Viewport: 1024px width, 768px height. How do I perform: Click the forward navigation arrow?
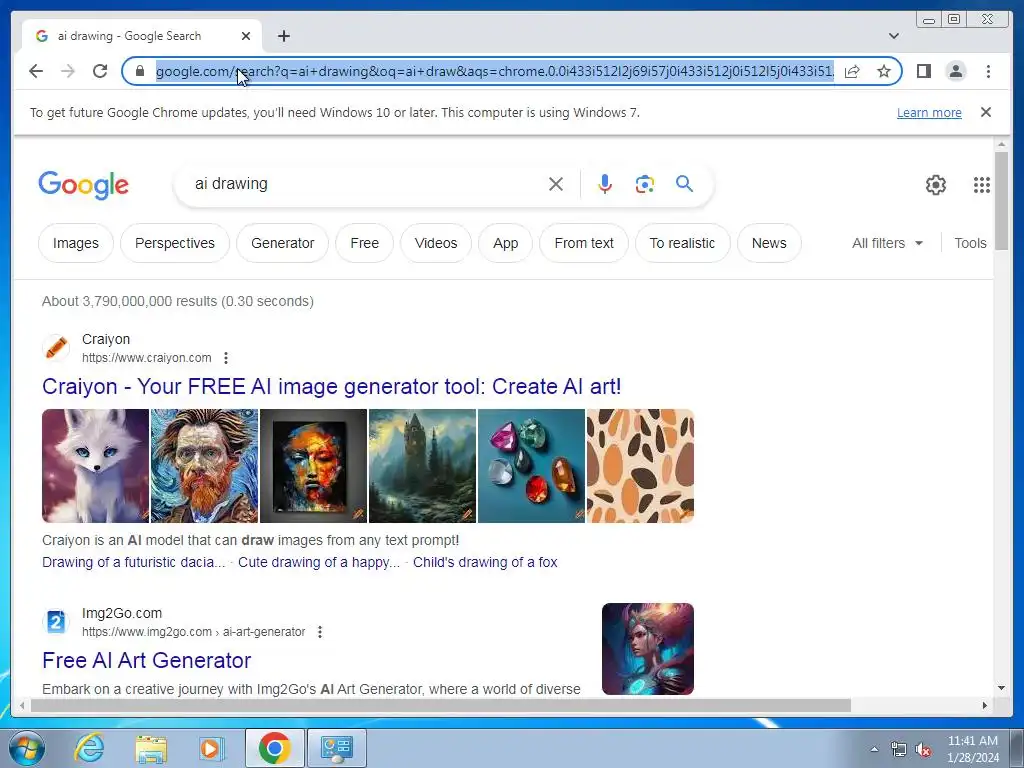coord(68,71)
